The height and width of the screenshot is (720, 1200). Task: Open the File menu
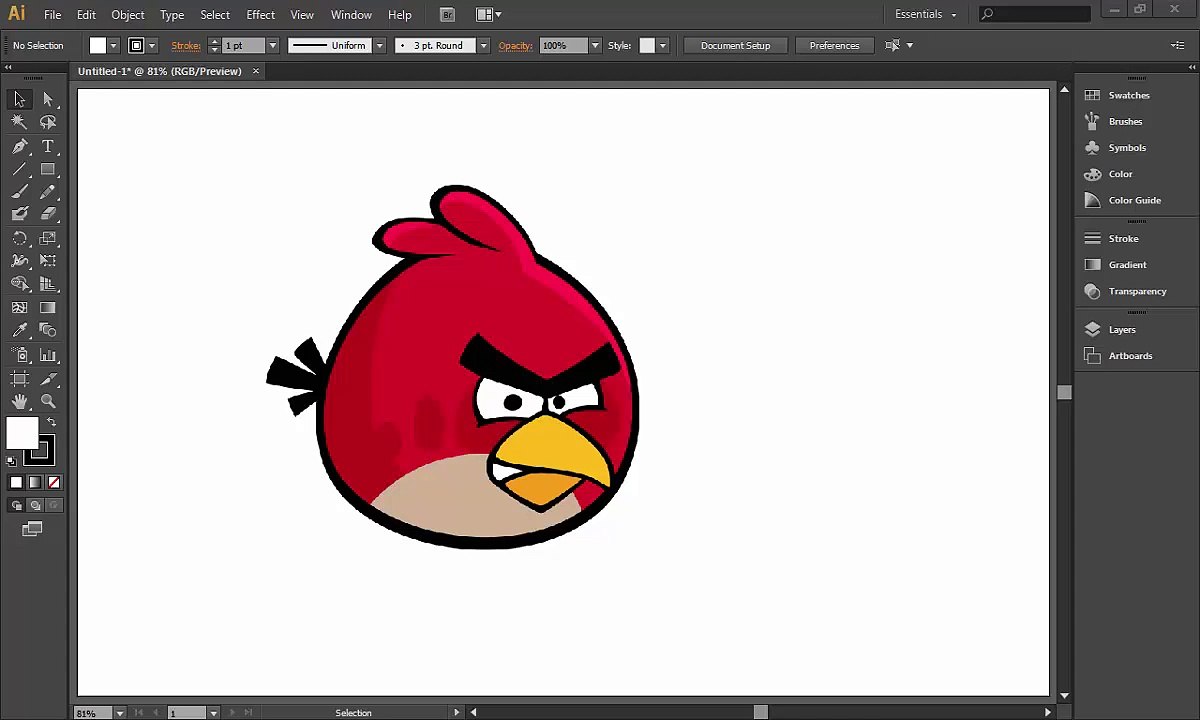(52, 15)
